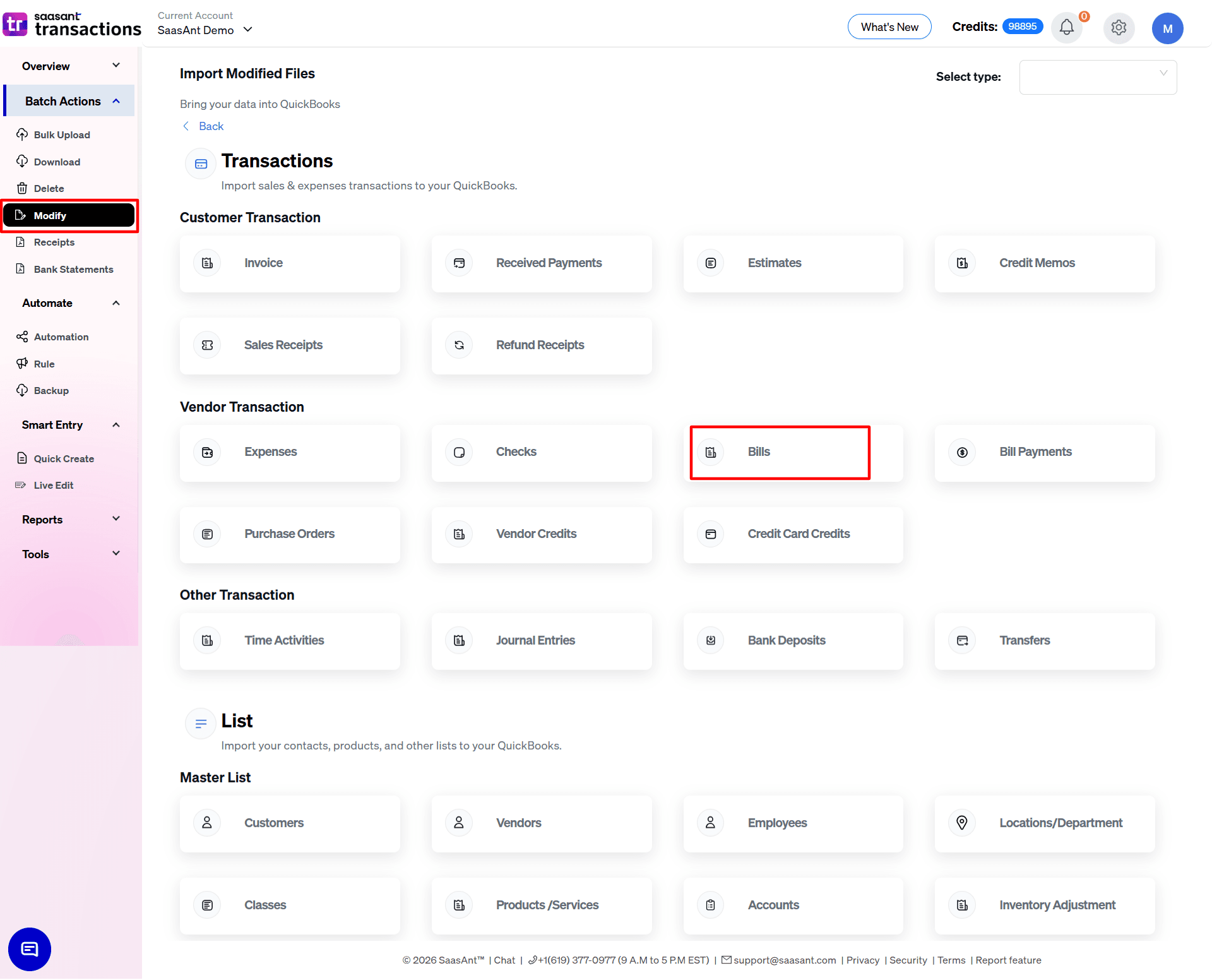1212x980 pixels.
Task: Open the Automation feature
Action: pos(60,337)
